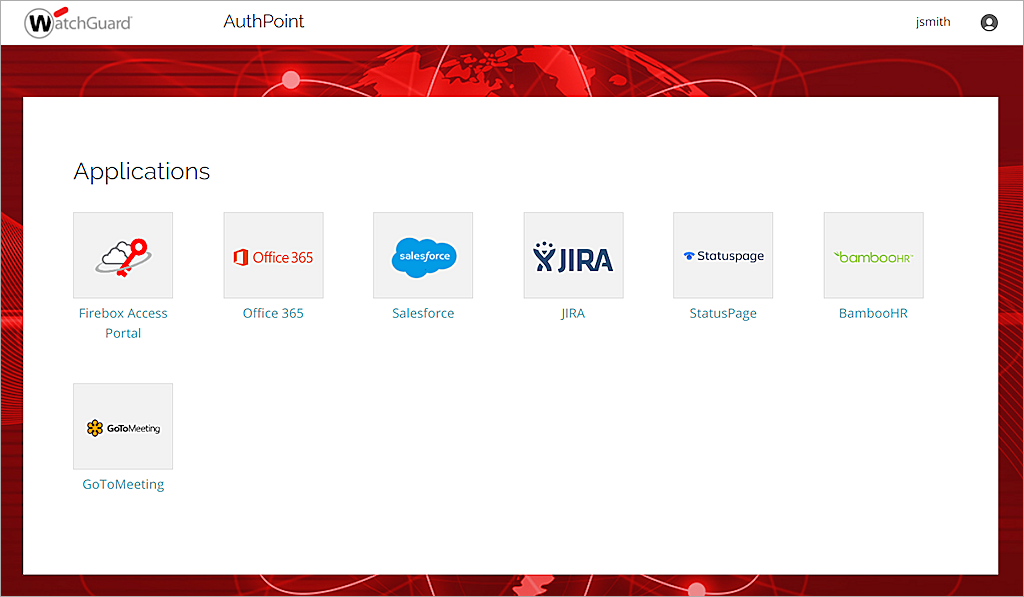Launch Office 365 from its logo tile
The image size is (1024, 597).
[x=273, y=255]
